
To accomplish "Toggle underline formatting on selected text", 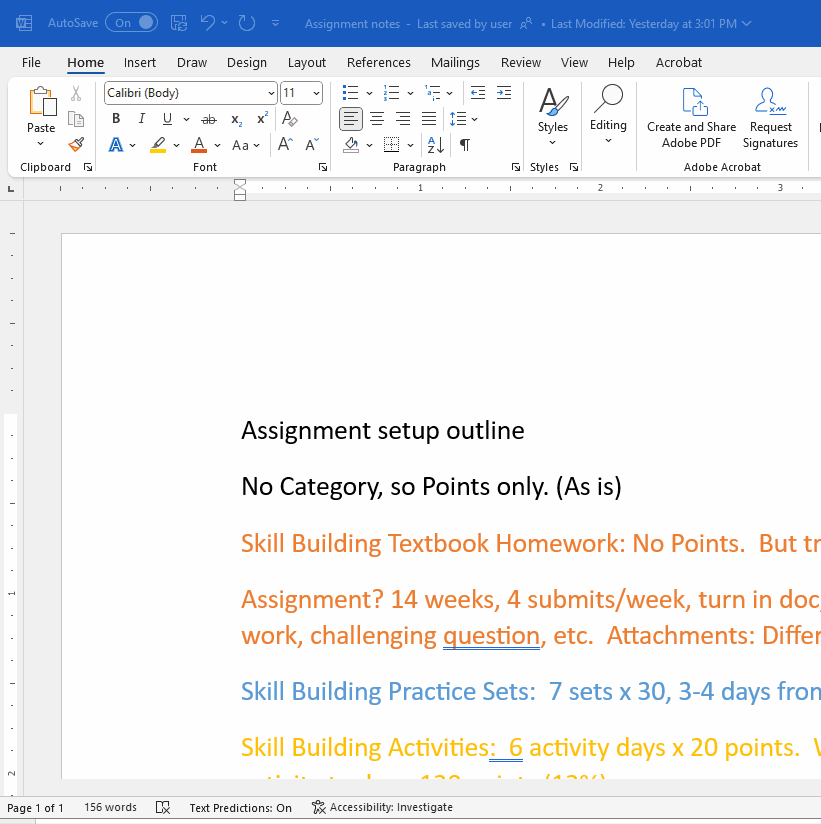I will [167, 118].
